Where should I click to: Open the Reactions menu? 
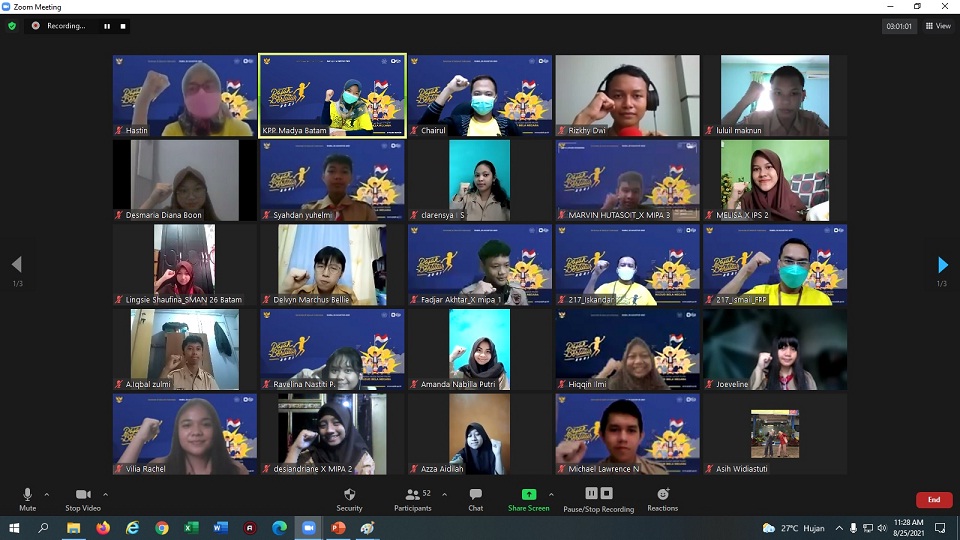point(662,498)
